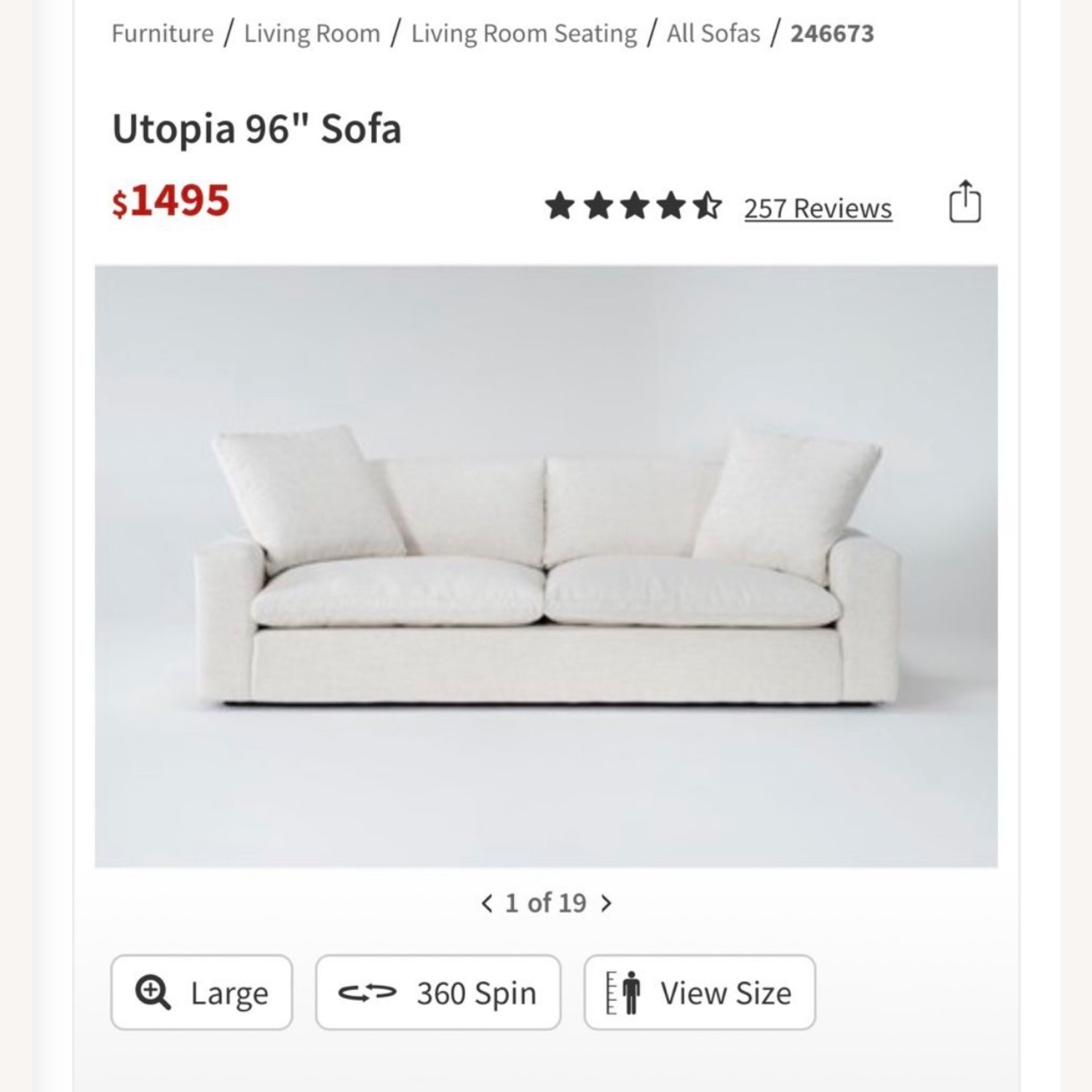Open the Furniture breadcrumb category

coord(161,32)
